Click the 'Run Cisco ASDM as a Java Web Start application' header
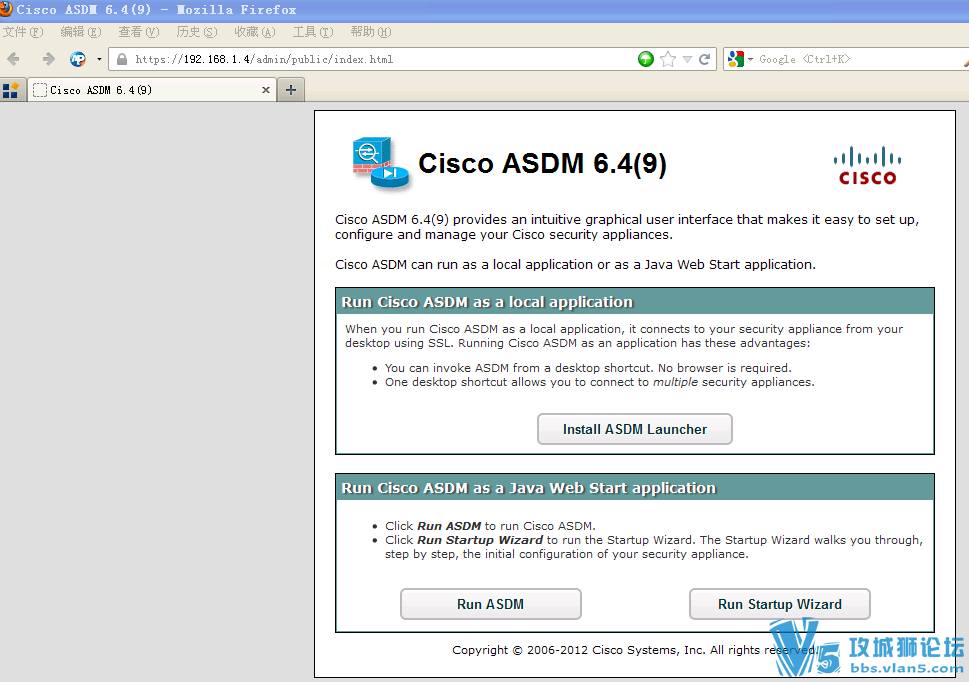Viewport: 969px width, 682px height. point(529,488)
